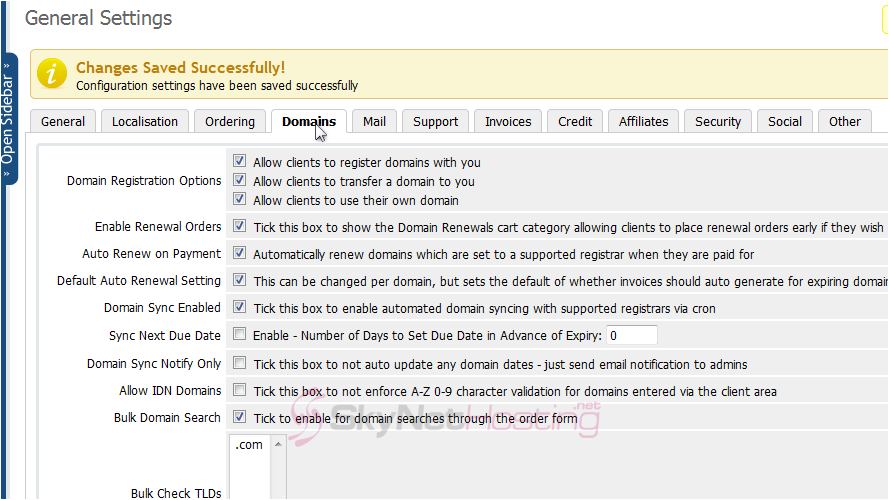Click the Enable Renewal Orders label
Screen dimensions: 889x500
[158, 227]
